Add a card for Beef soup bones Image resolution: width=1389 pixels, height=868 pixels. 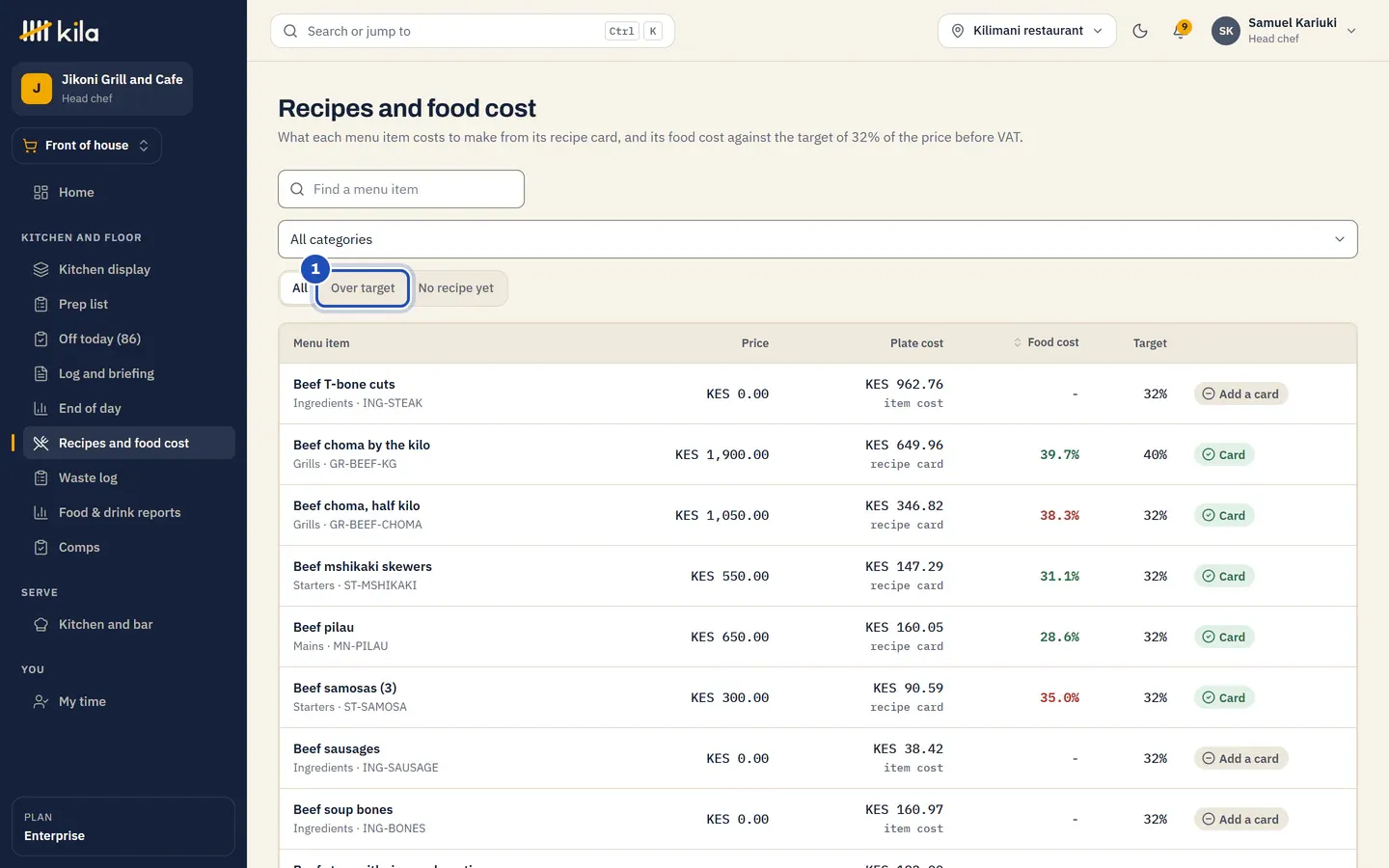pyautogui.click(x=1240, y=819)
